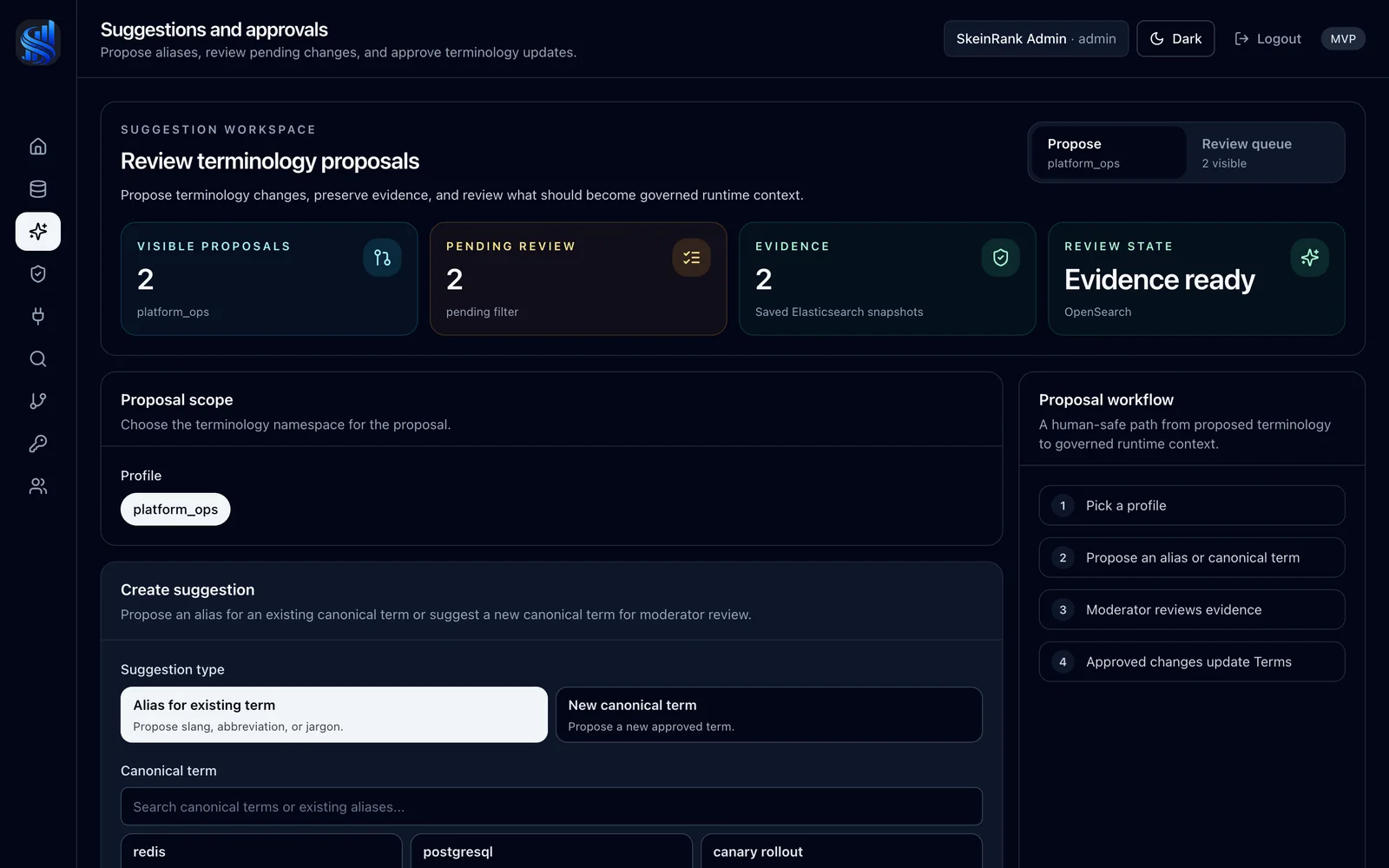Click the Proposal scope heading
The width and height of the screenshot is (1389, 868).
click(177, 399)
